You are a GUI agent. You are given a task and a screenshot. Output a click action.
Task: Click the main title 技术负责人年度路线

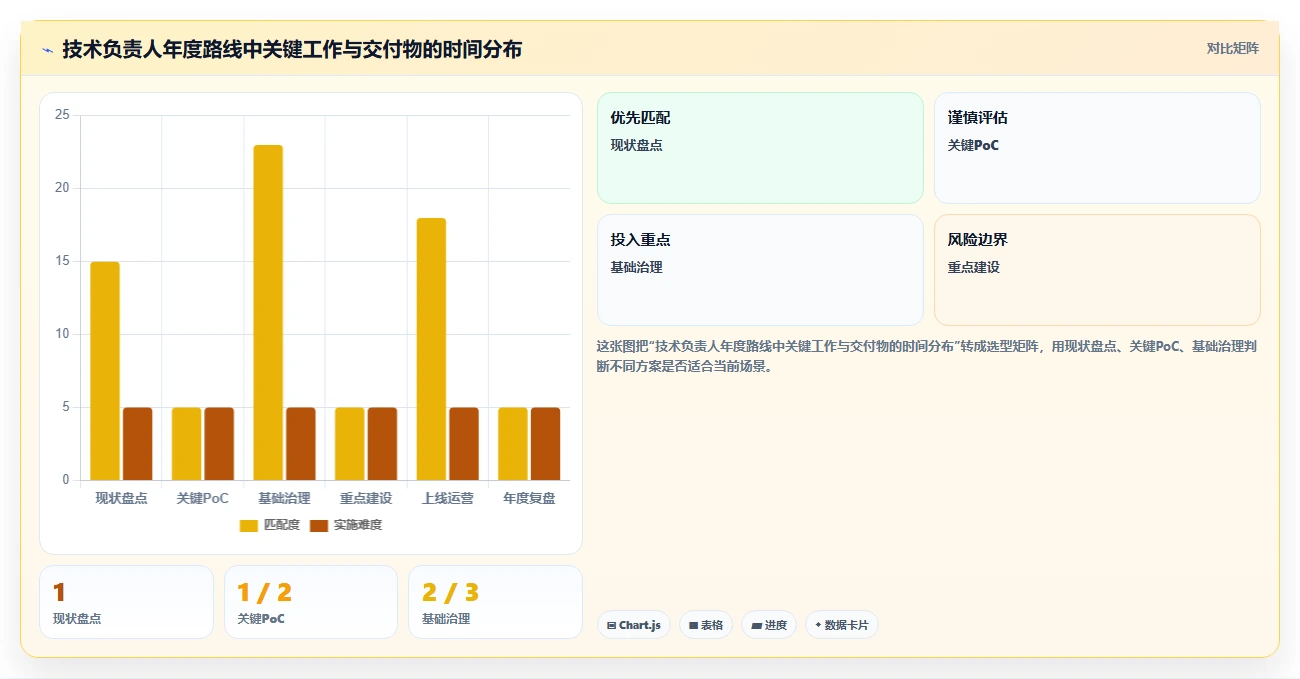(292, 49)
